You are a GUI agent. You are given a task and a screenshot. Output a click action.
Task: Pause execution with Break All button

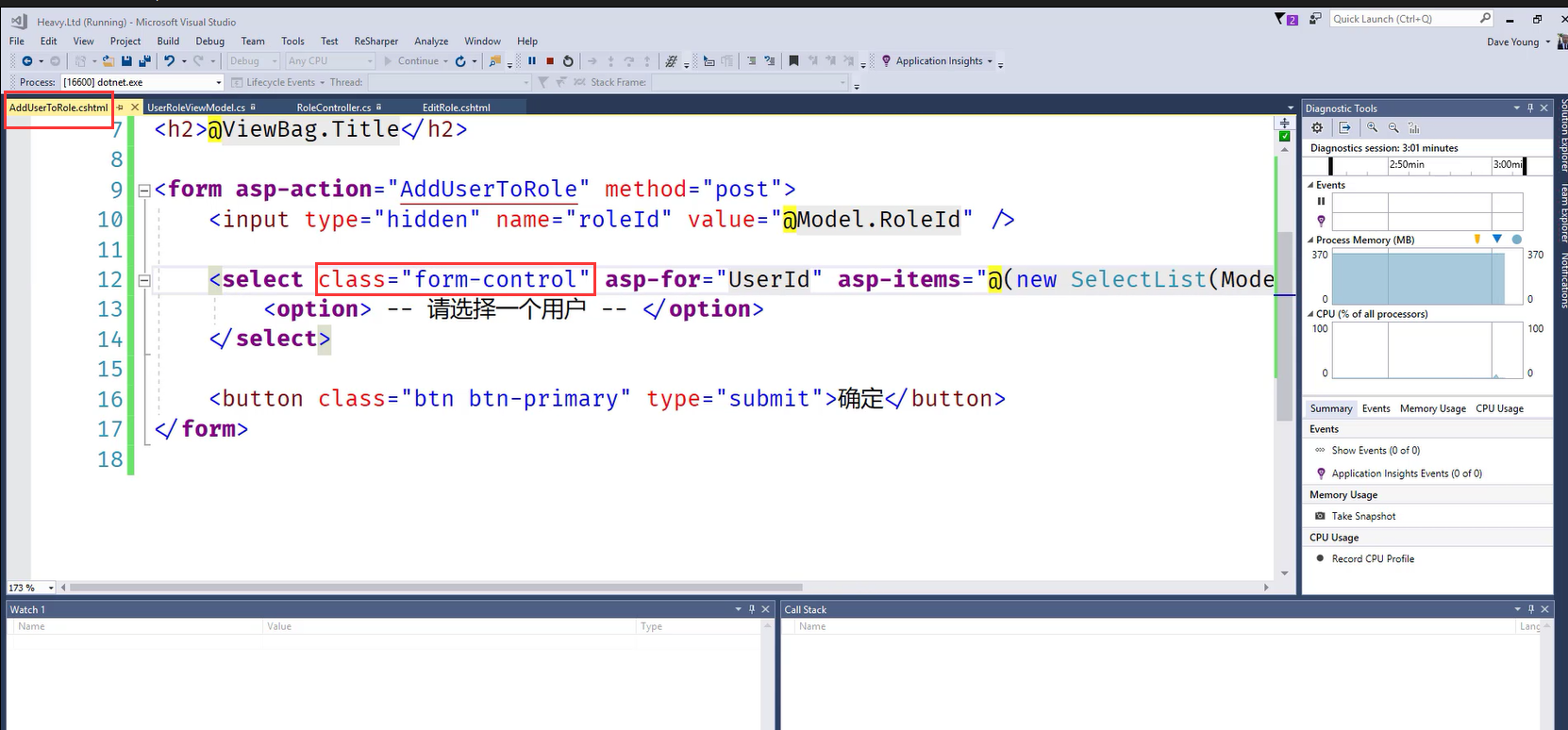tap(532, 61)
